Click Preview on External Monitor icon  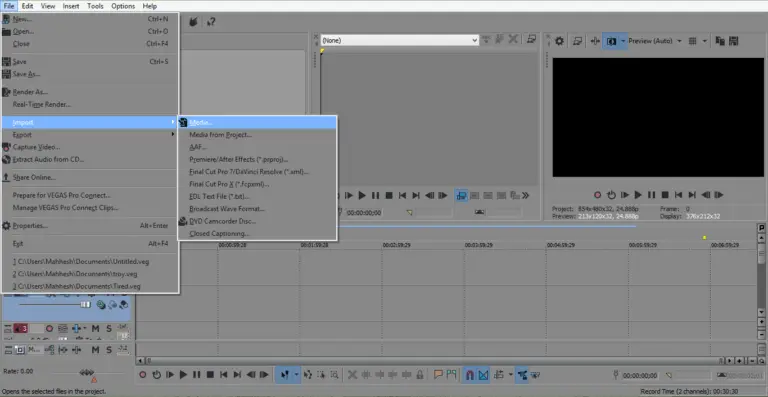pos(577,41)
